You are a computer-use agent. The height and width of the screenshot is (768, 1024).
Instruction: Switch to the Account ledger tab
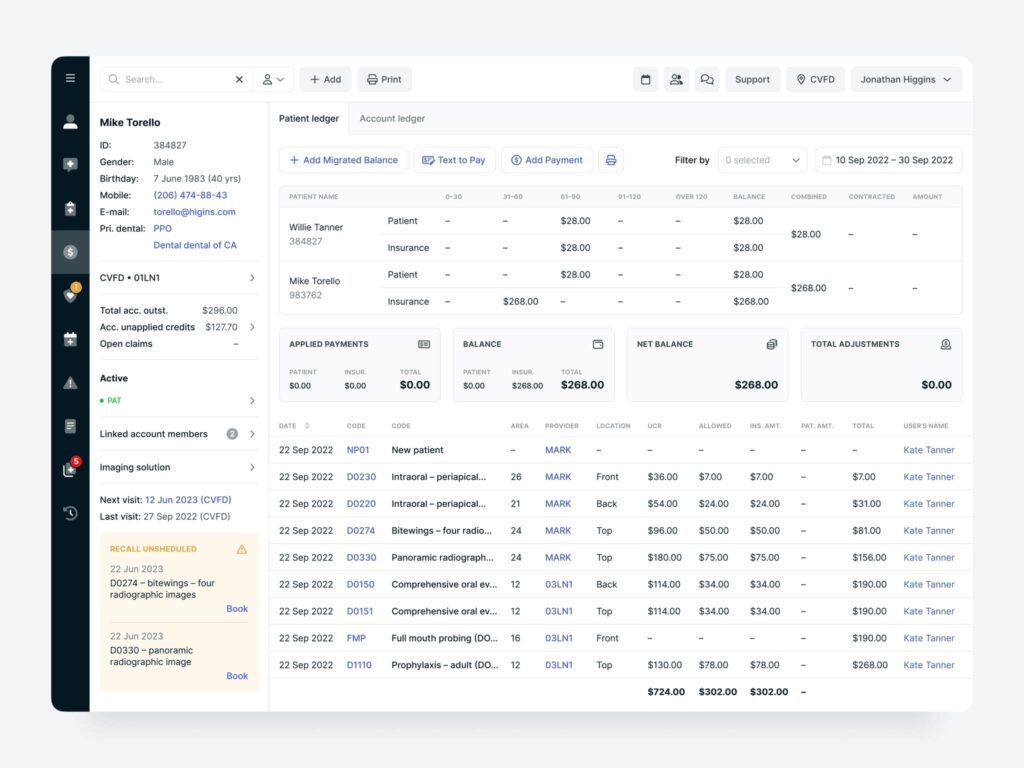(x=392, y=118)
